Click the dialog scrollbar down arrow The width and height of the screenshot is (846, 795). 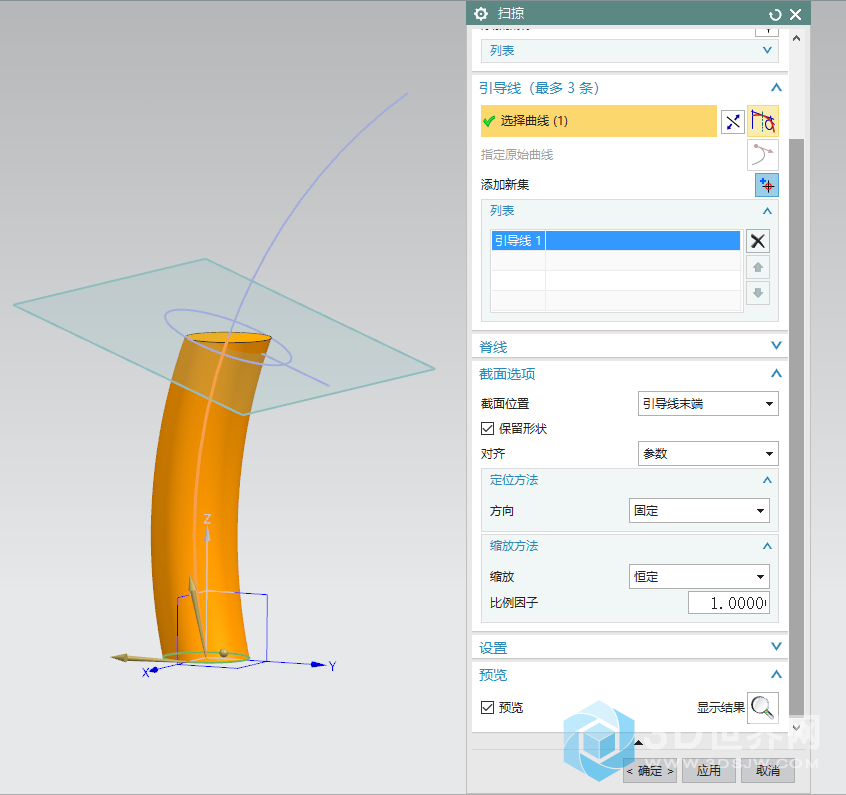click(x=796, y=728)
